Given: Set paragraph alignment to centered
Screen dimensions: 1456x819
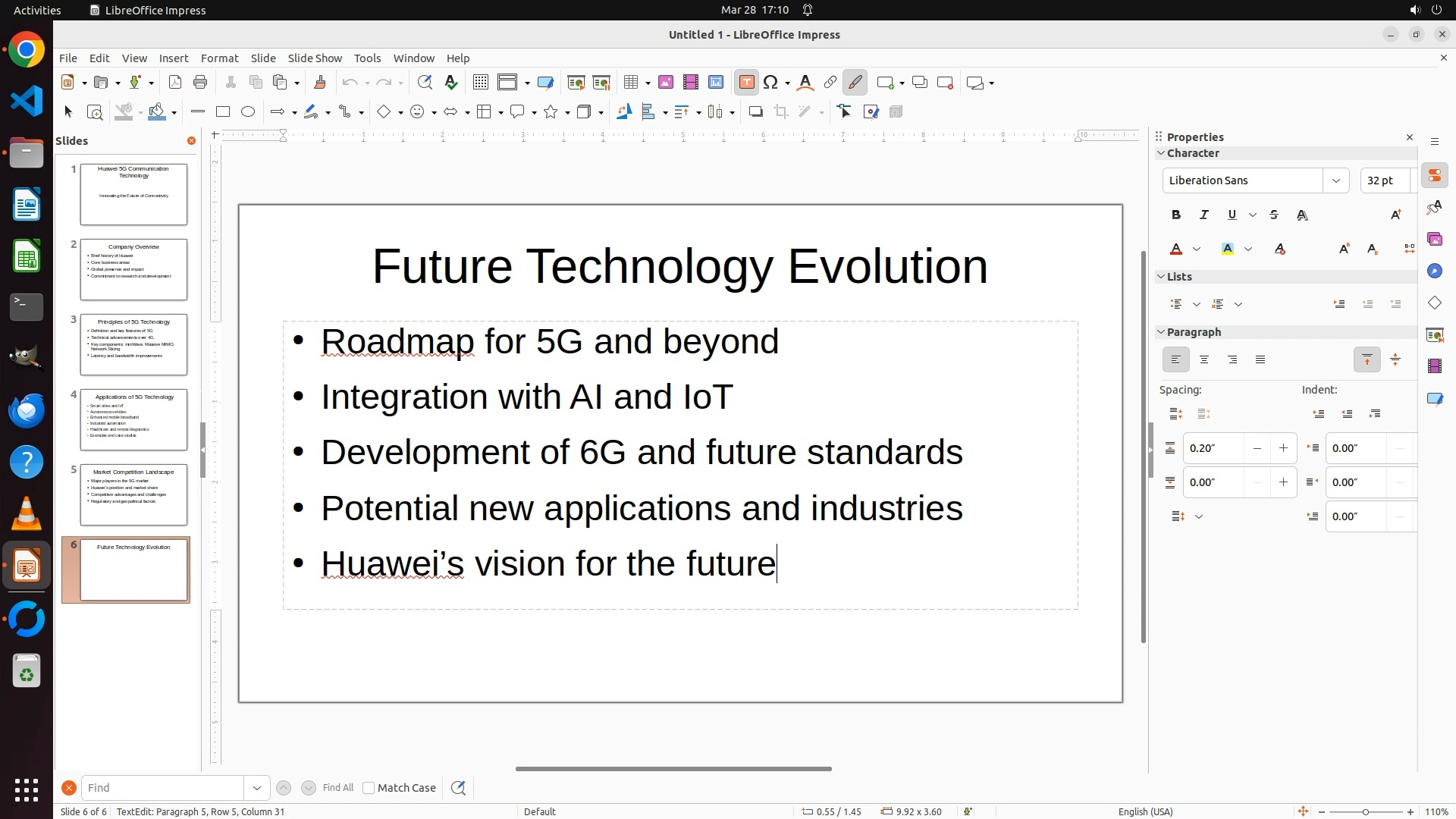Looking at the screenshot, I should [x=1204, y=360].
